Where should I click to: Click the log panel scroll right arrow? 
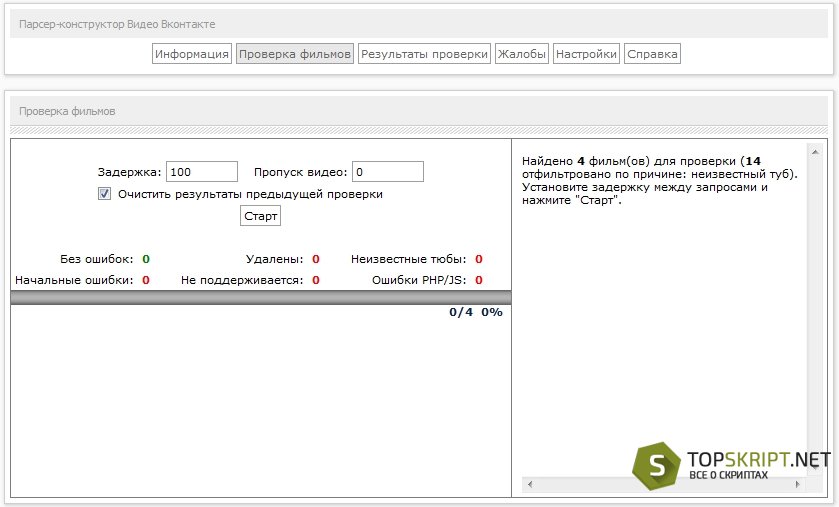coord(797,485)
